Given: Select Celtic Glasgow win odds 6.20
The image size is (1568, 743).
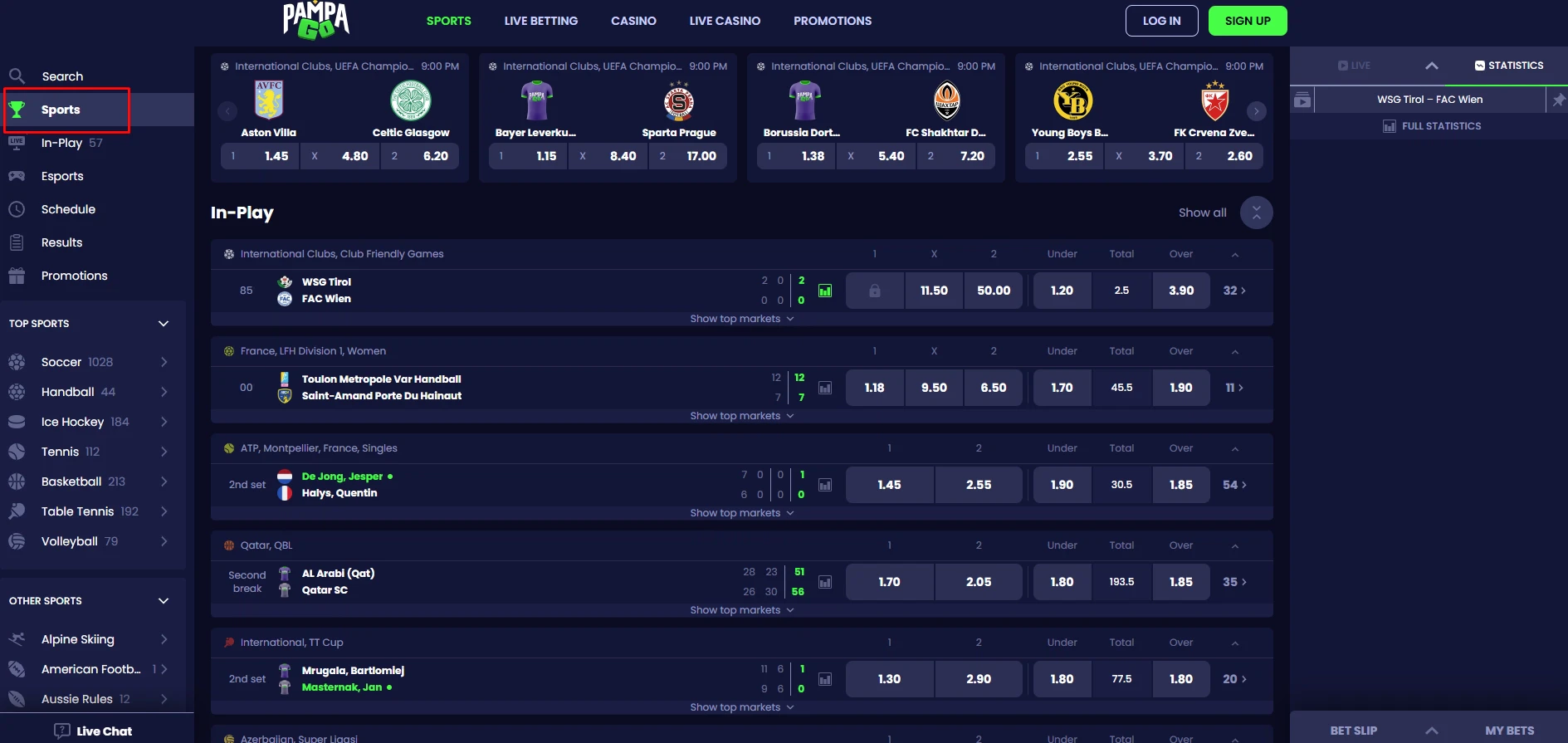Looking at the screenshot, I should (420, 156).
